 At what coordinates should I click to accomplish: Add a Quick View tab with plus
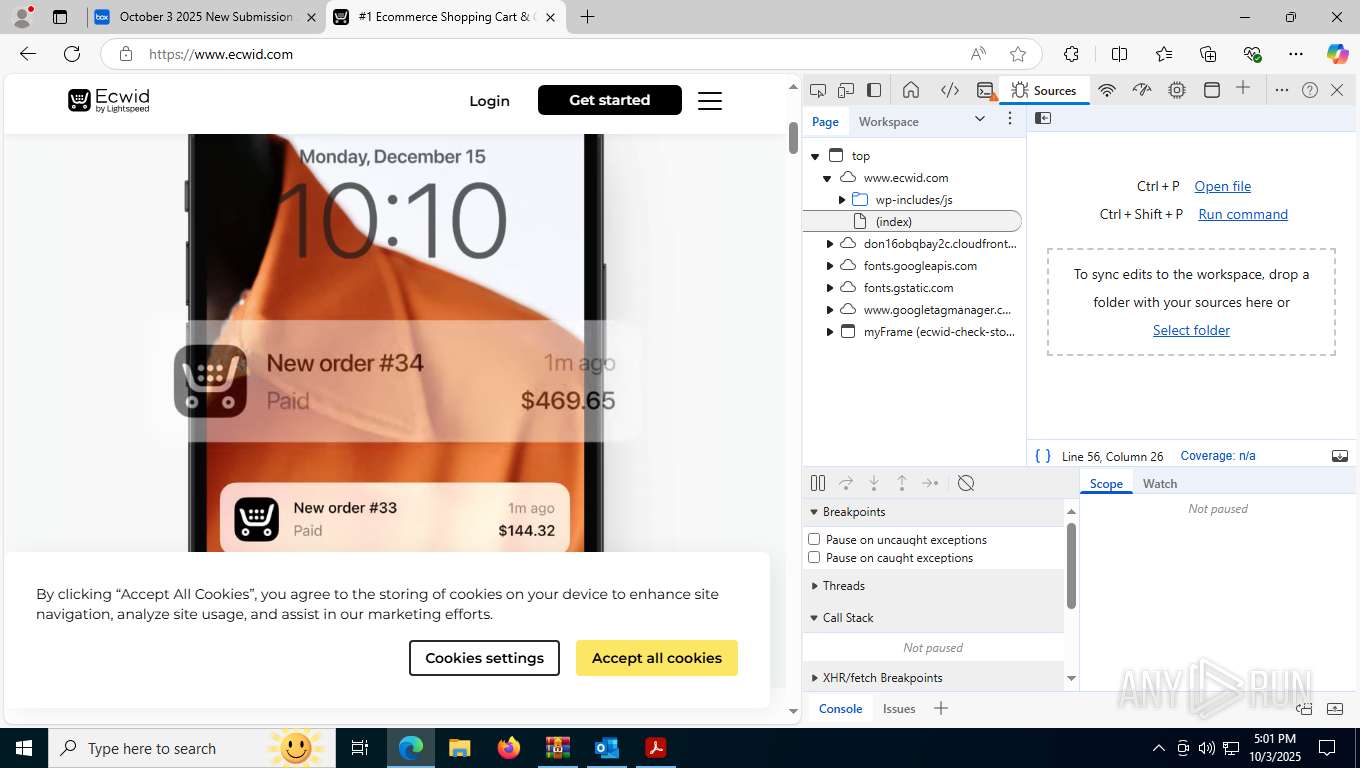tap(941, 708)
